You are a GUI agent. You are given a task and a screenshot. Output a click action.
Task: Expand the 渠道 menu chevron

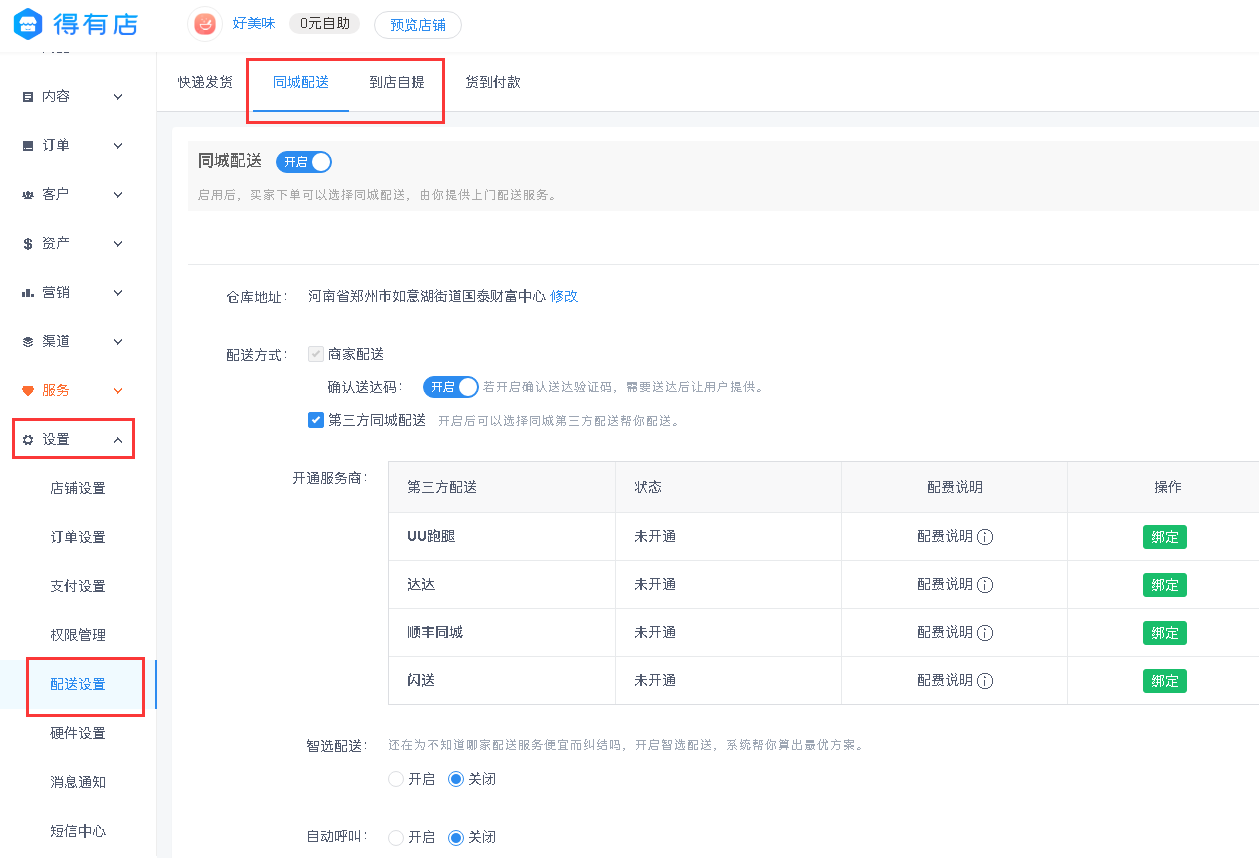point(118,342)
